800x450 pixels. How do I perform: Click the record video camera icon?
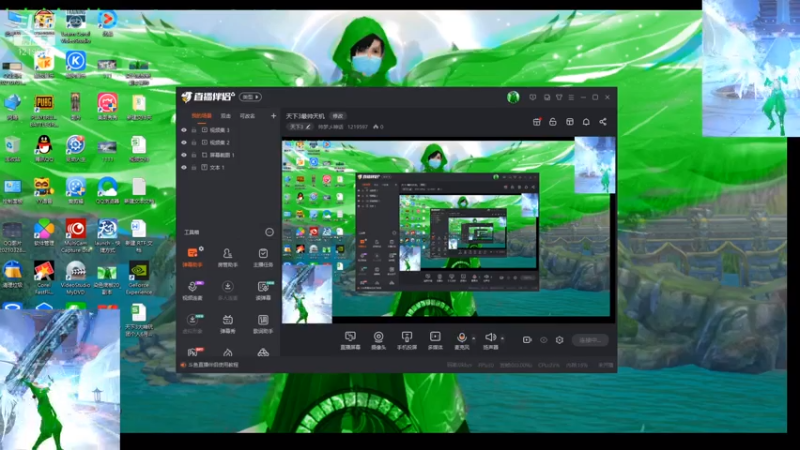tap(527, 340)
